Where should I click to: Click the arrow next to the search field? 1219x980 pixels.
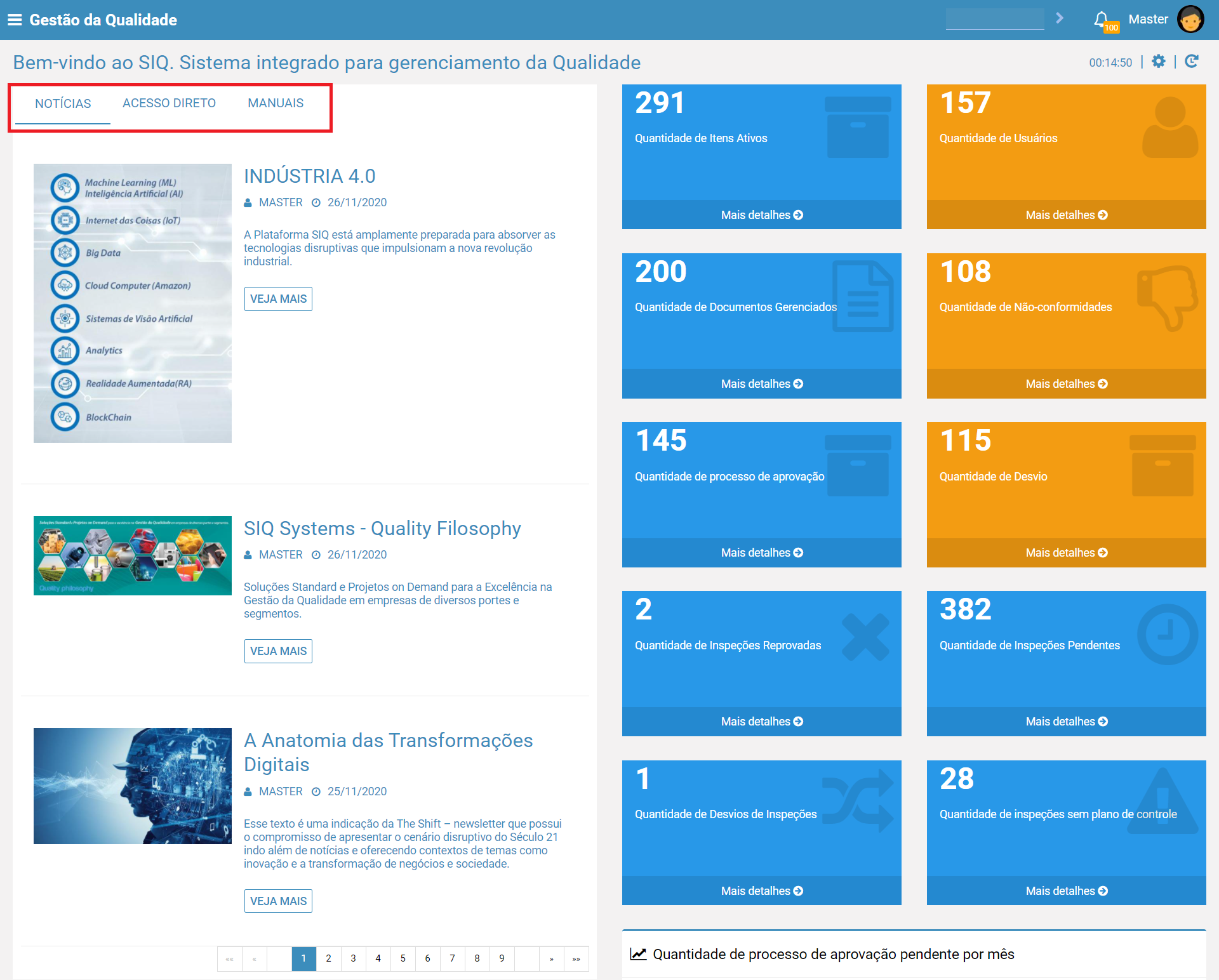[x=1059, y=18]
